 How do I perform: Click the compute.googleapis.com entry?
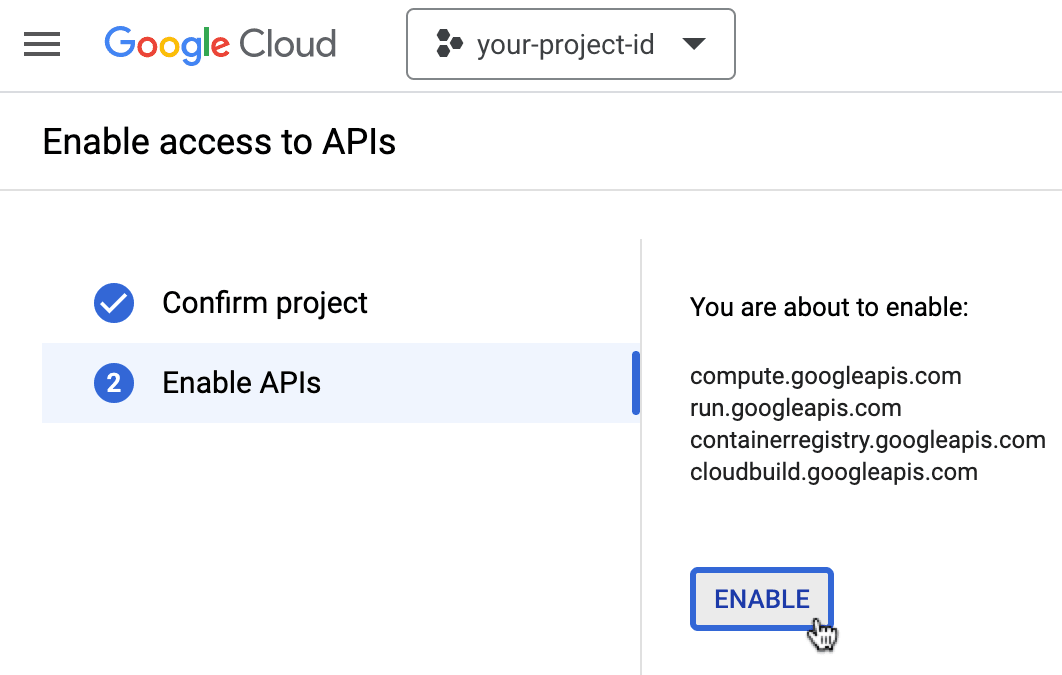pos(825,377)
